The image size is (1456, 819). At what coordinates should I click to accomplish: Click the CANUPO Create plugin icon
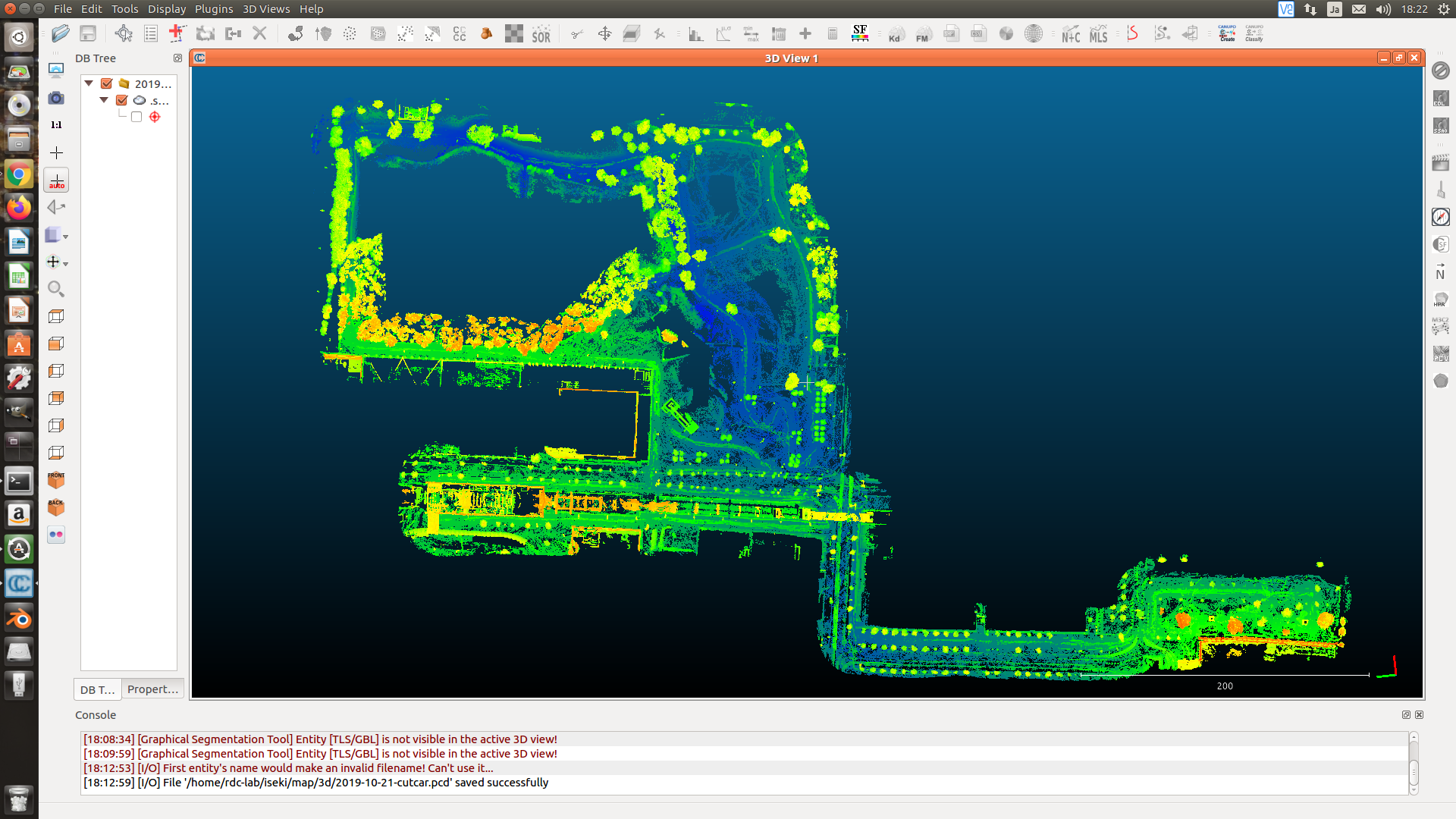(1226, 33)
